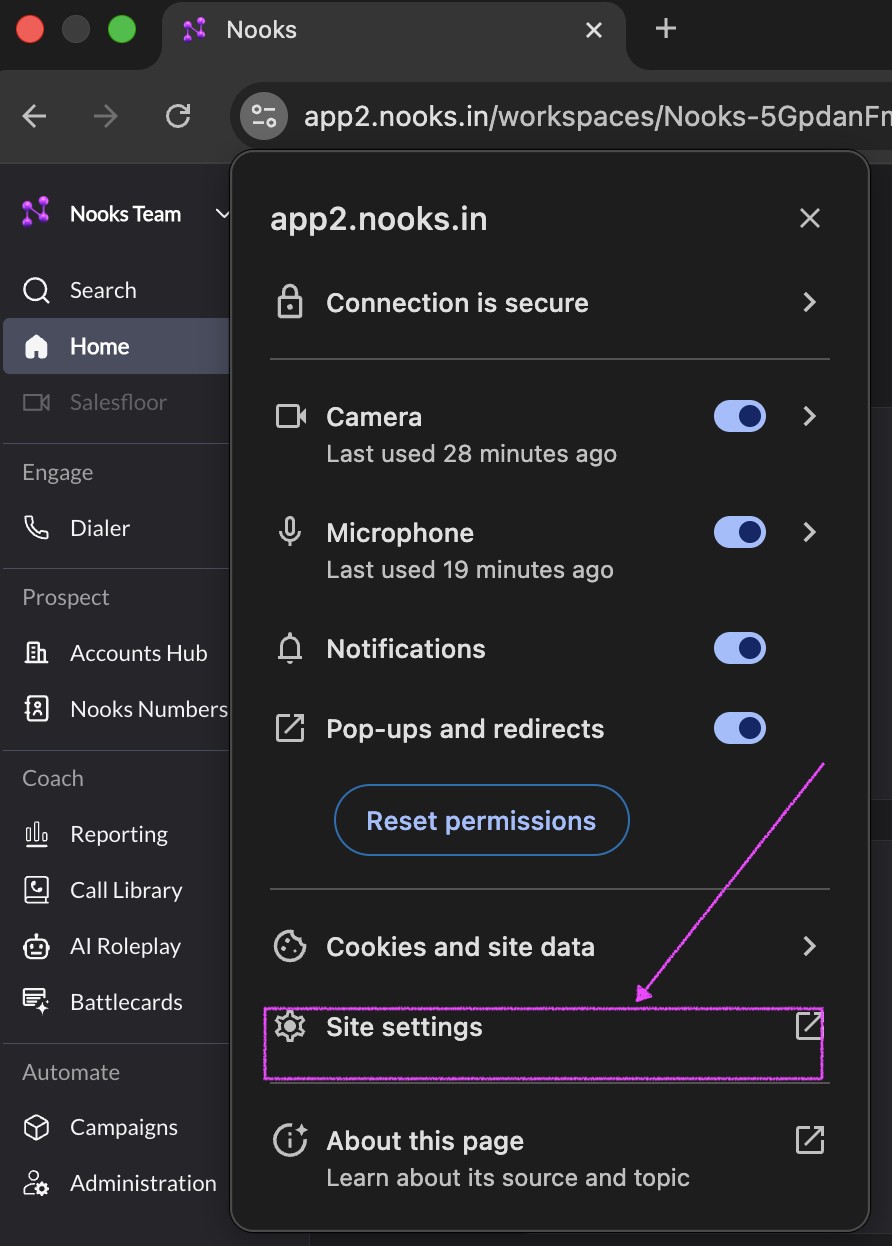Click the Pop-ups and redirects icon
Screen dimensions: 892x1246
pyautogui.click(x=290, y=728)
